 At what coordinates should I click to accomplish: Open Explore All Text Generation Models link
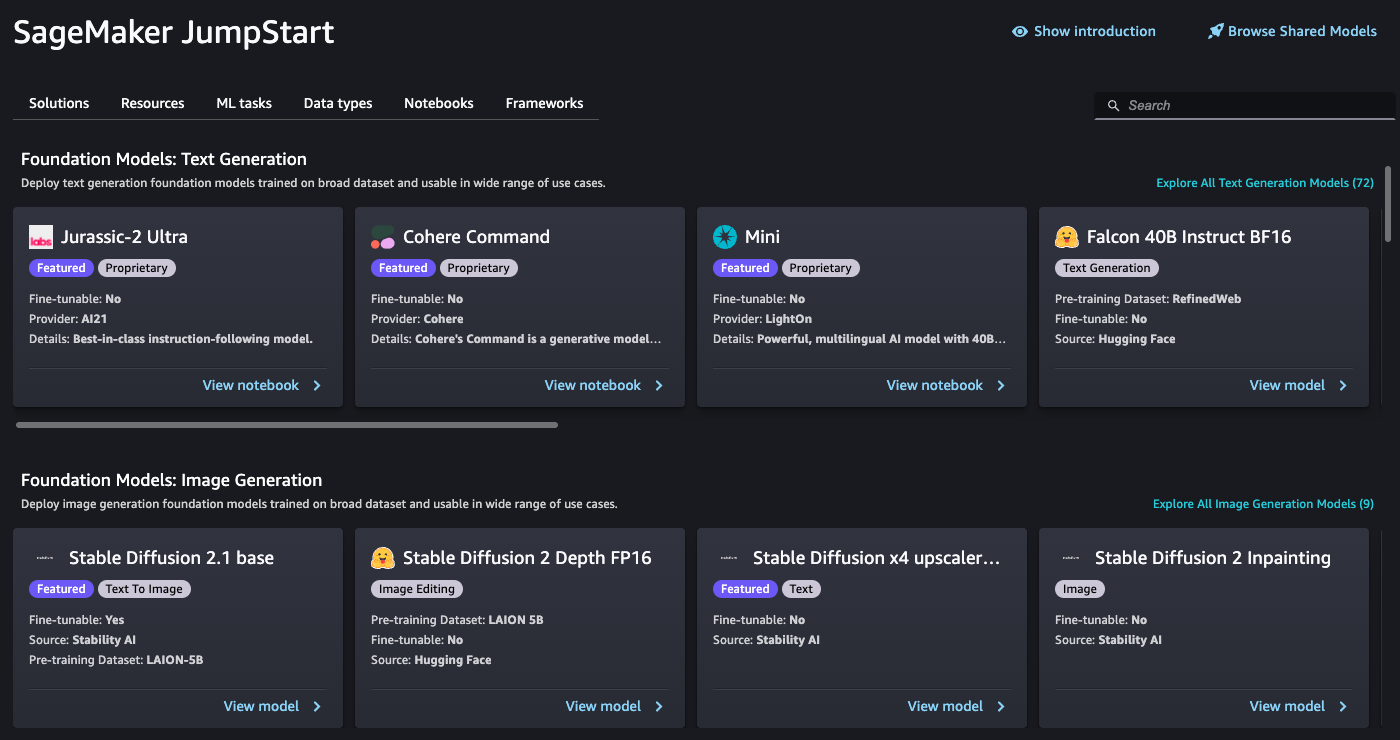pyautogui.click(x=1265, y=183)
